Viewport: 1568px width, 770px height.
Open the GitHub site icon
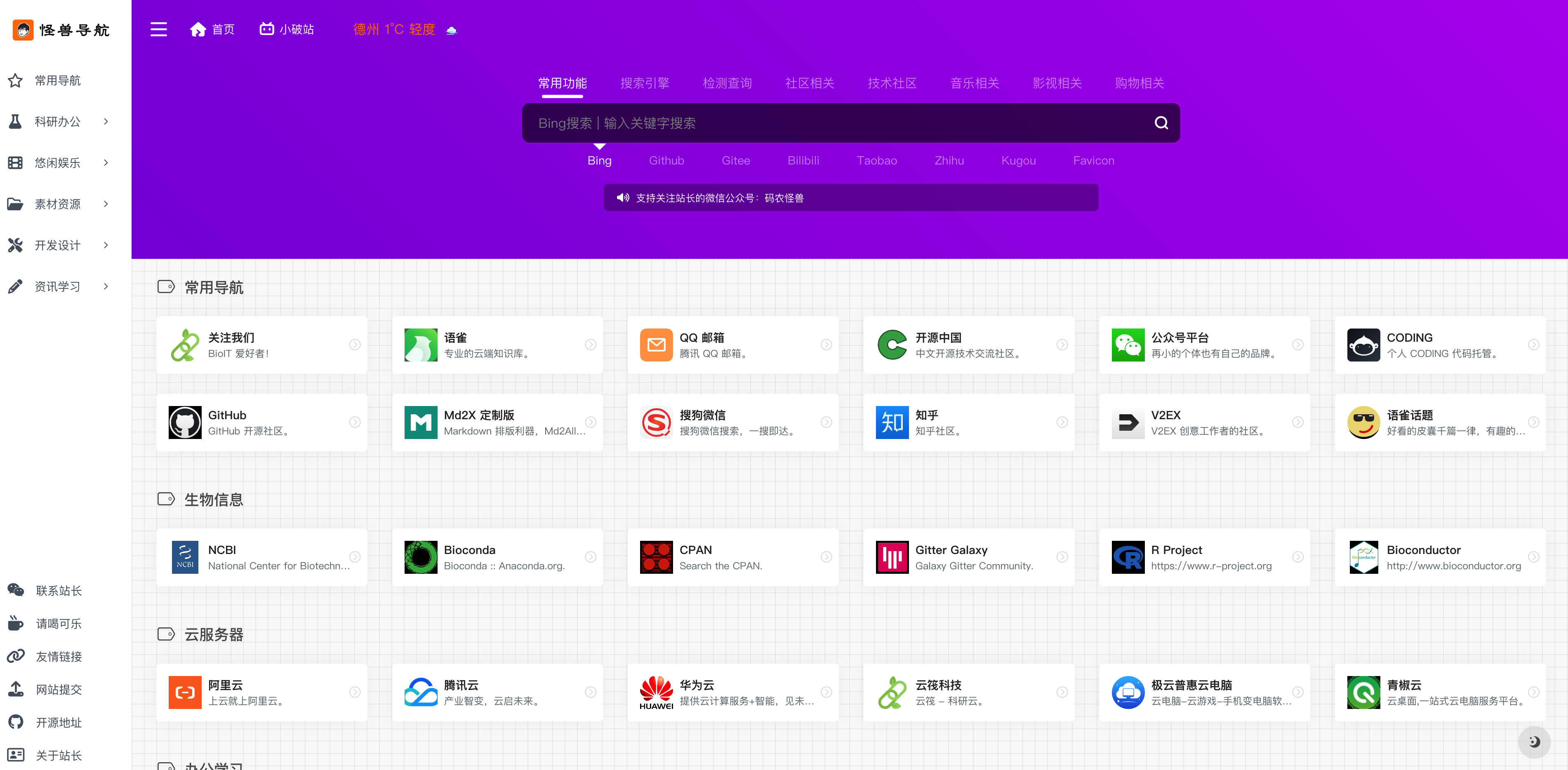[x=184, y=423]
